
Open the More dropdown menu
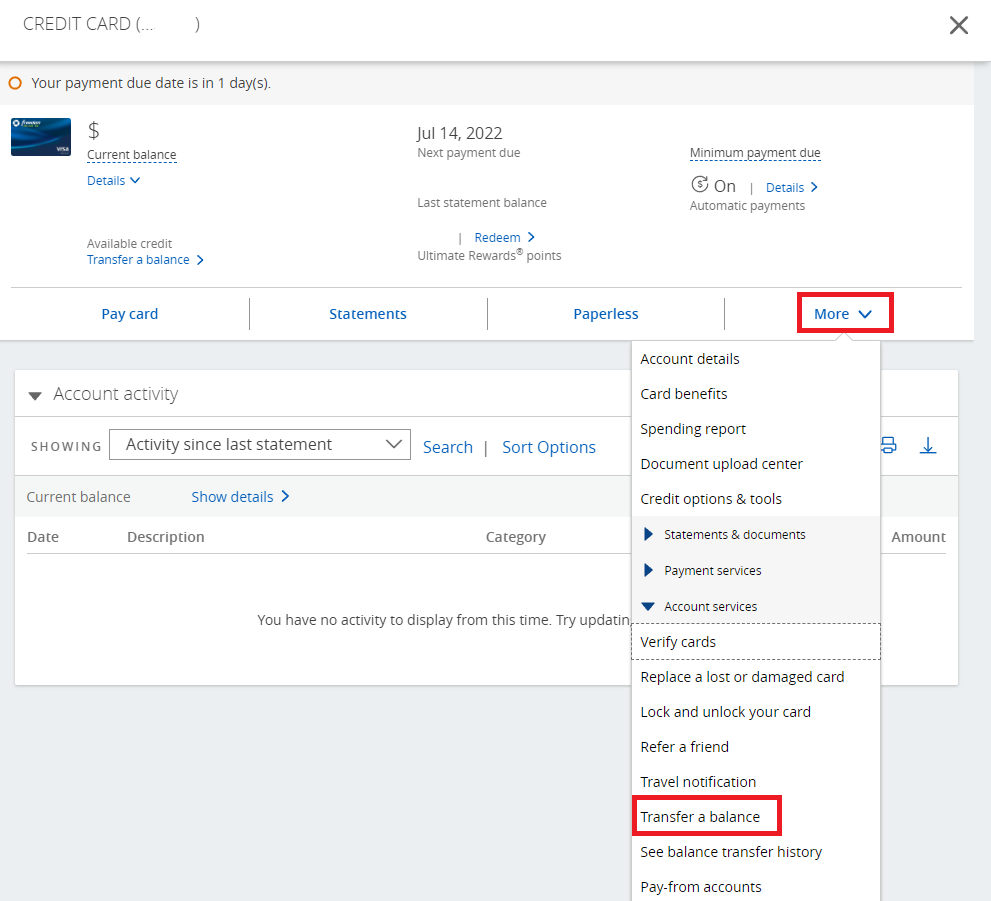845,313
